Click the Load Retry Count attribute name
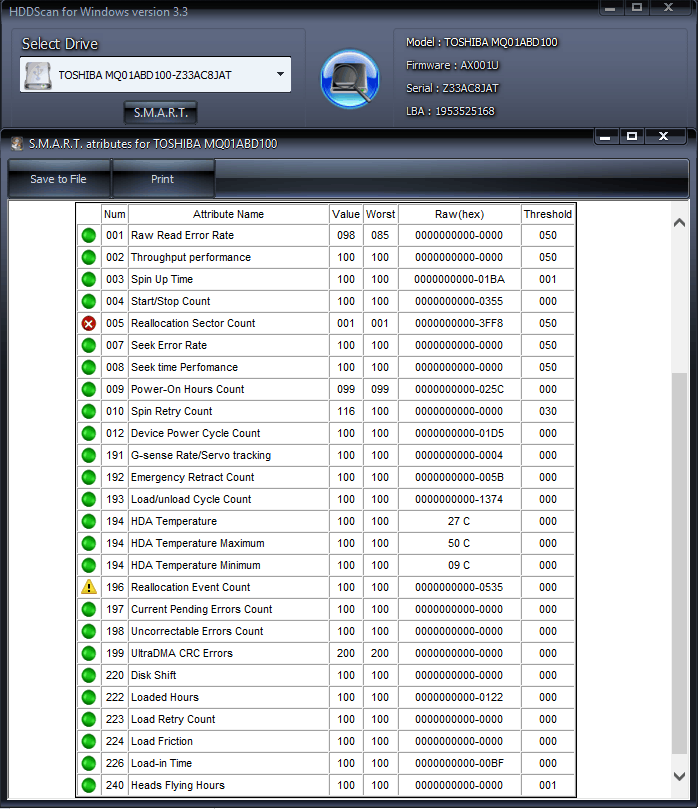The width and height of the screenshot is (698, 809). coord(173,719)
